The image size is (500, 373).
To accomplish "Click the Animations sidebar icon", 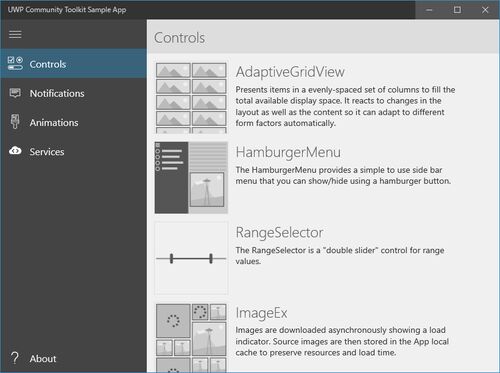I will tap(15, 121).
